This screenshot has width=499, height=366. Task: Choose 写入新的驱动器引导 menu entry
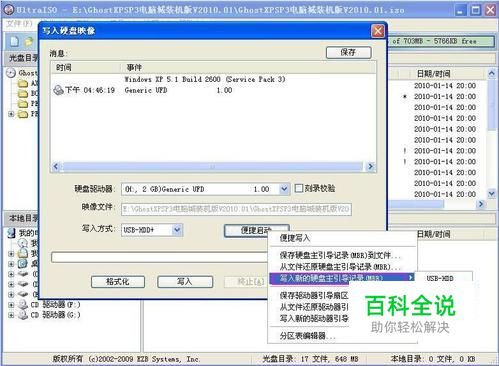[x=314, y=318]
